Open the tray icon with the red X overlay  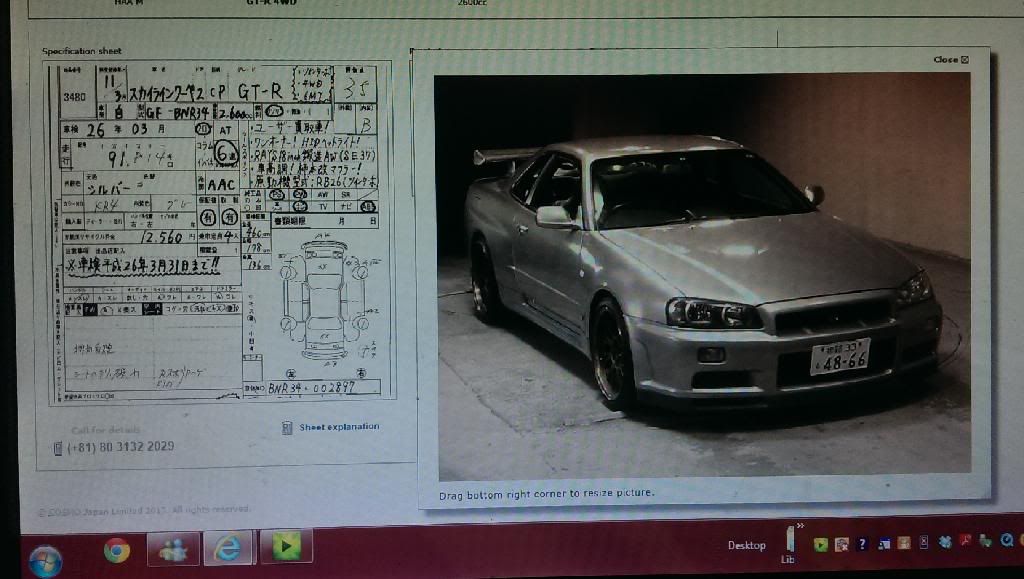(x=841, y=544)
